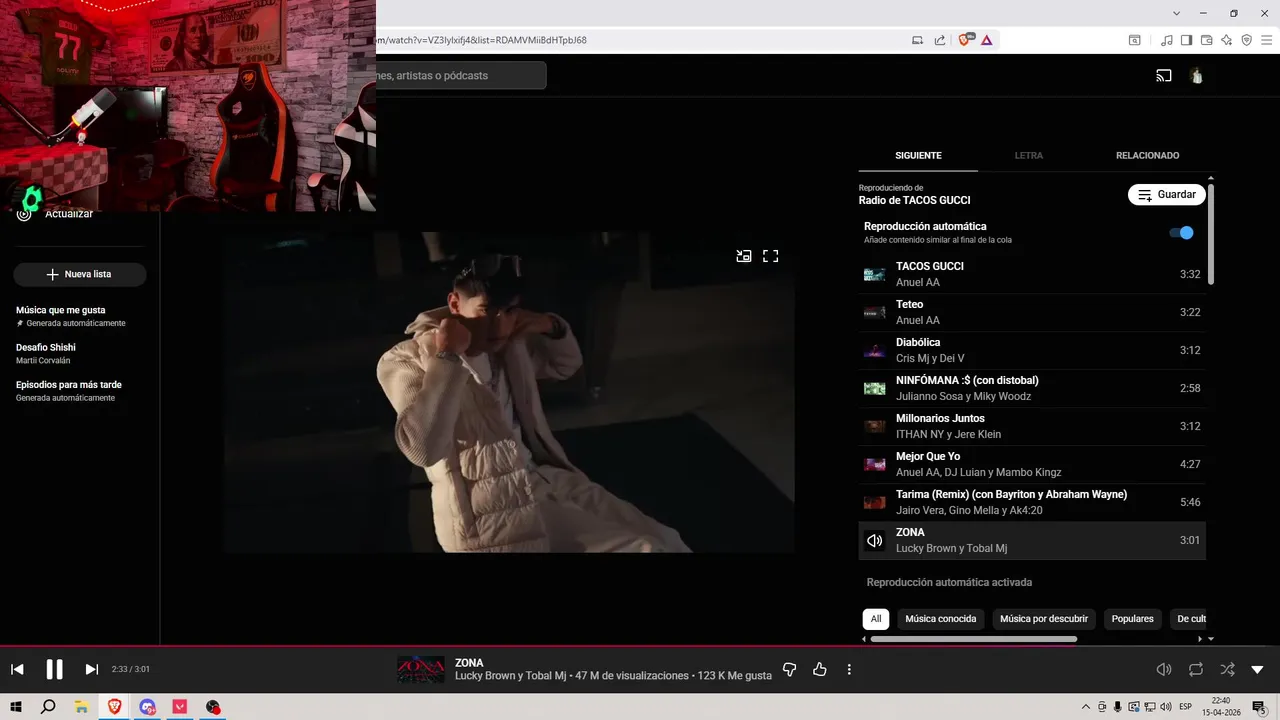Open Brave Wallet icon

point(1206,40)
